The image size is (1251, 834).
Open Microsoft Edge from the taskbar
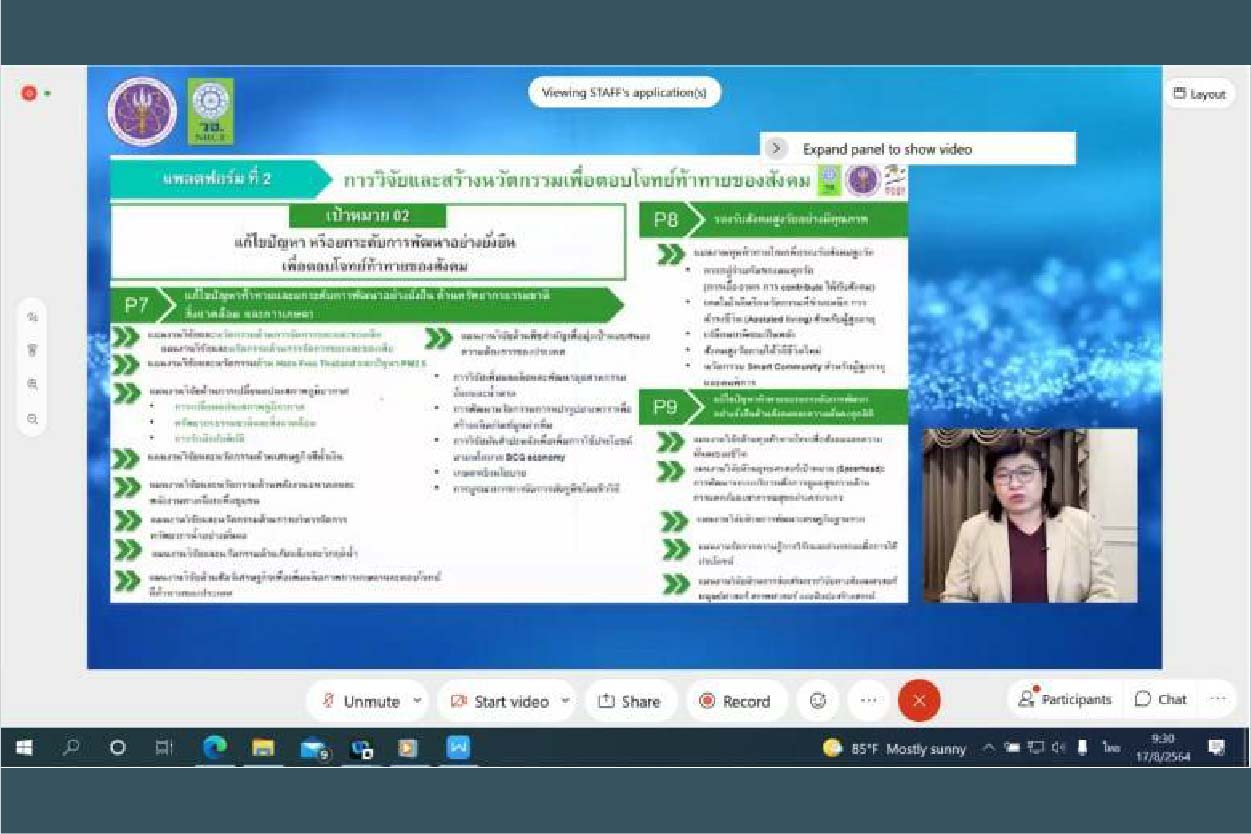pos(214,748)
